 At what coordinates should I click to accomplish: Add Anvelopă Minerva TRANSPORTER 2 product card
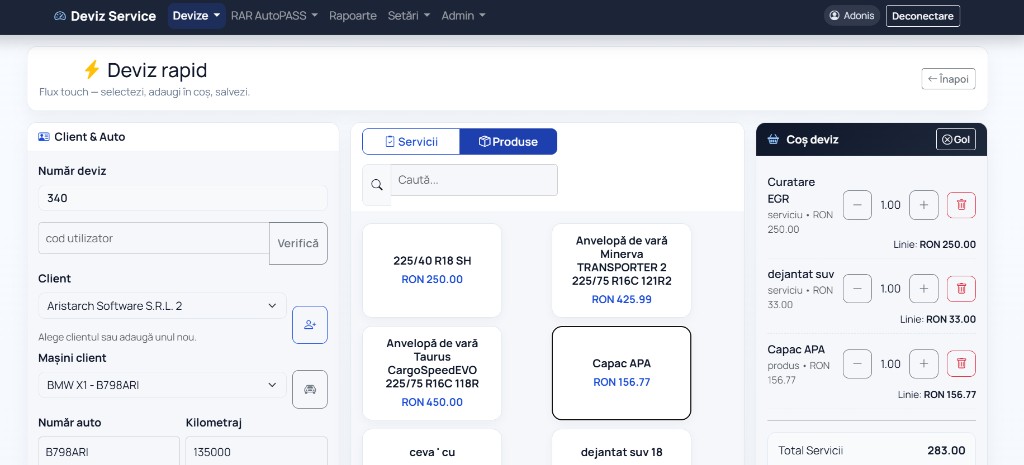621,270
